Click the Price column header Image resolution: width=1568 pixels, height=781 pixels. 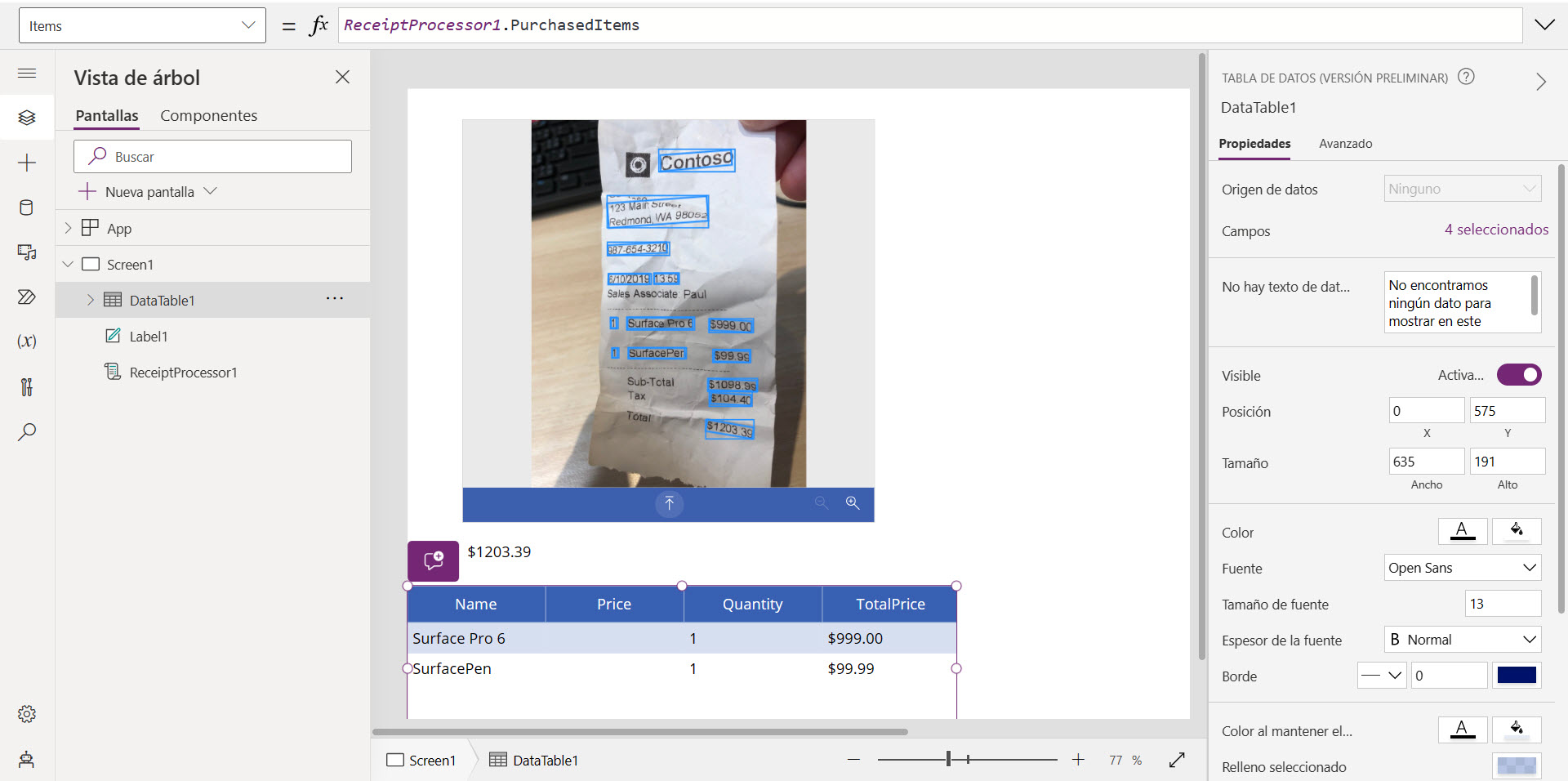pyautogui.click(x=614, y=605)
